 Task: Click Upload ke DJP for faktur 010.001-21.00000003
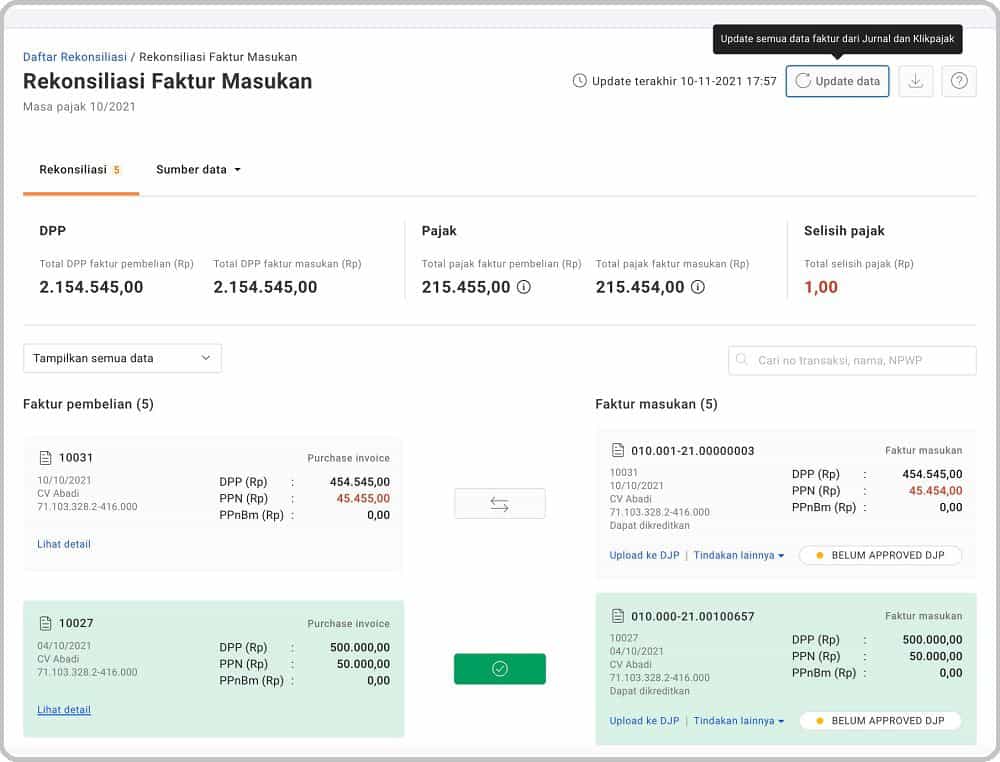point(644,555)
